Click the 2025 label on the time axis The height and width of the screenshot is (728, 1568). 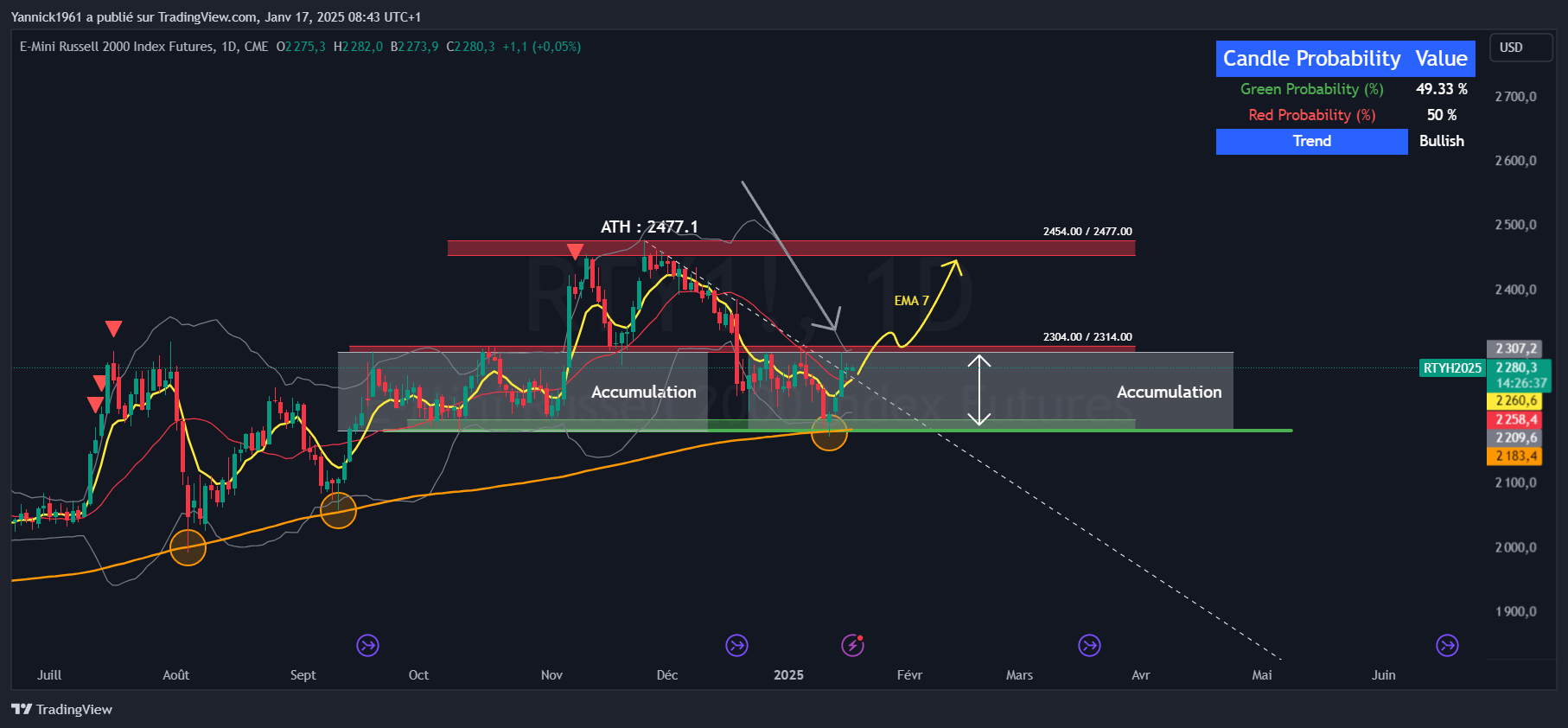tap(788, 675)
